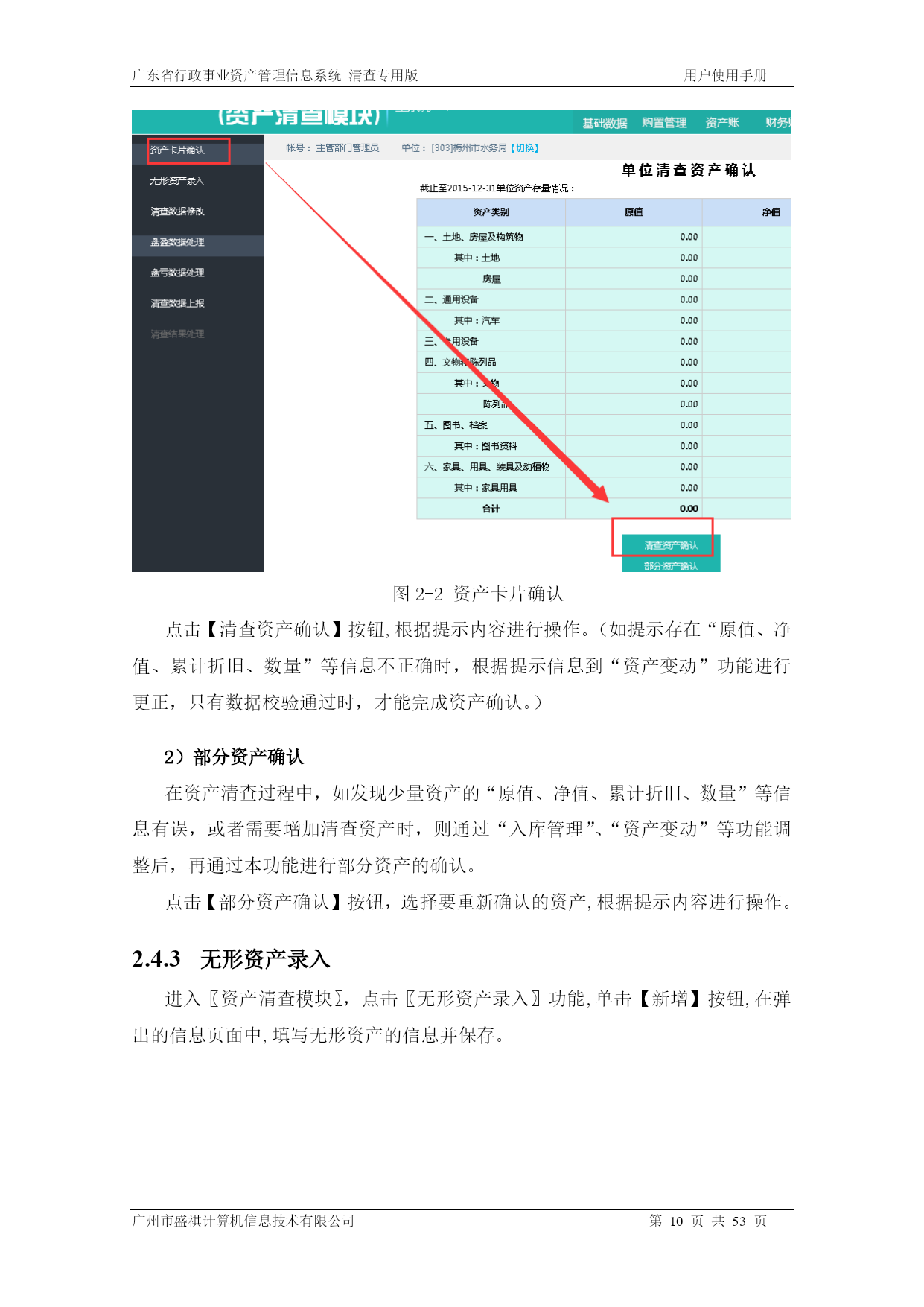Click the 用户使用手册 page header text
Image resolution: width=924 pixels, height=1307 pixels.
click(x=725, y=75)
